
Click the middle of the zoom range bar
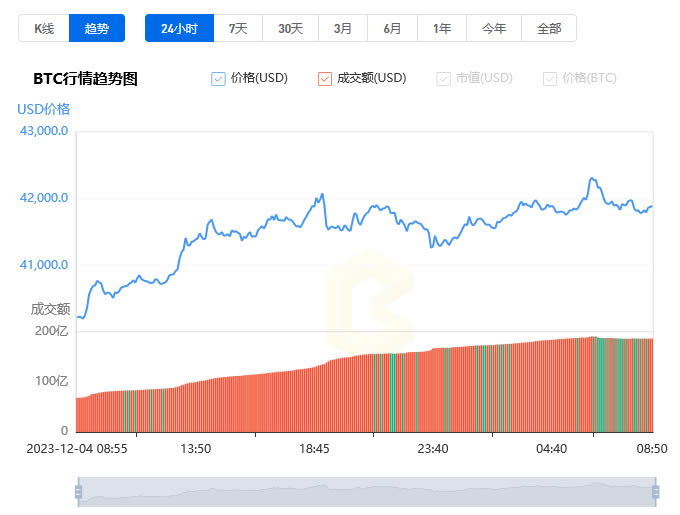point(367,491)
